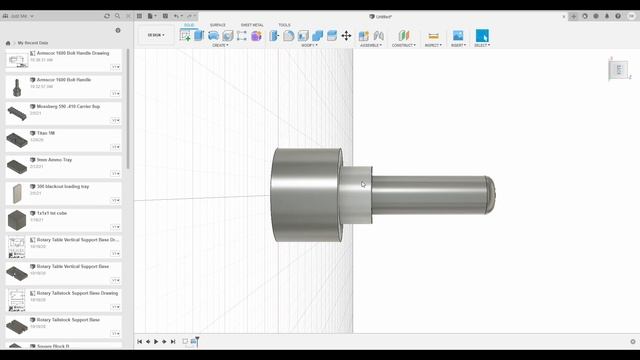Viewport: 640px width, 360px height.
Task: Open the Design workspace dropdown
Action: click(156, 35)
